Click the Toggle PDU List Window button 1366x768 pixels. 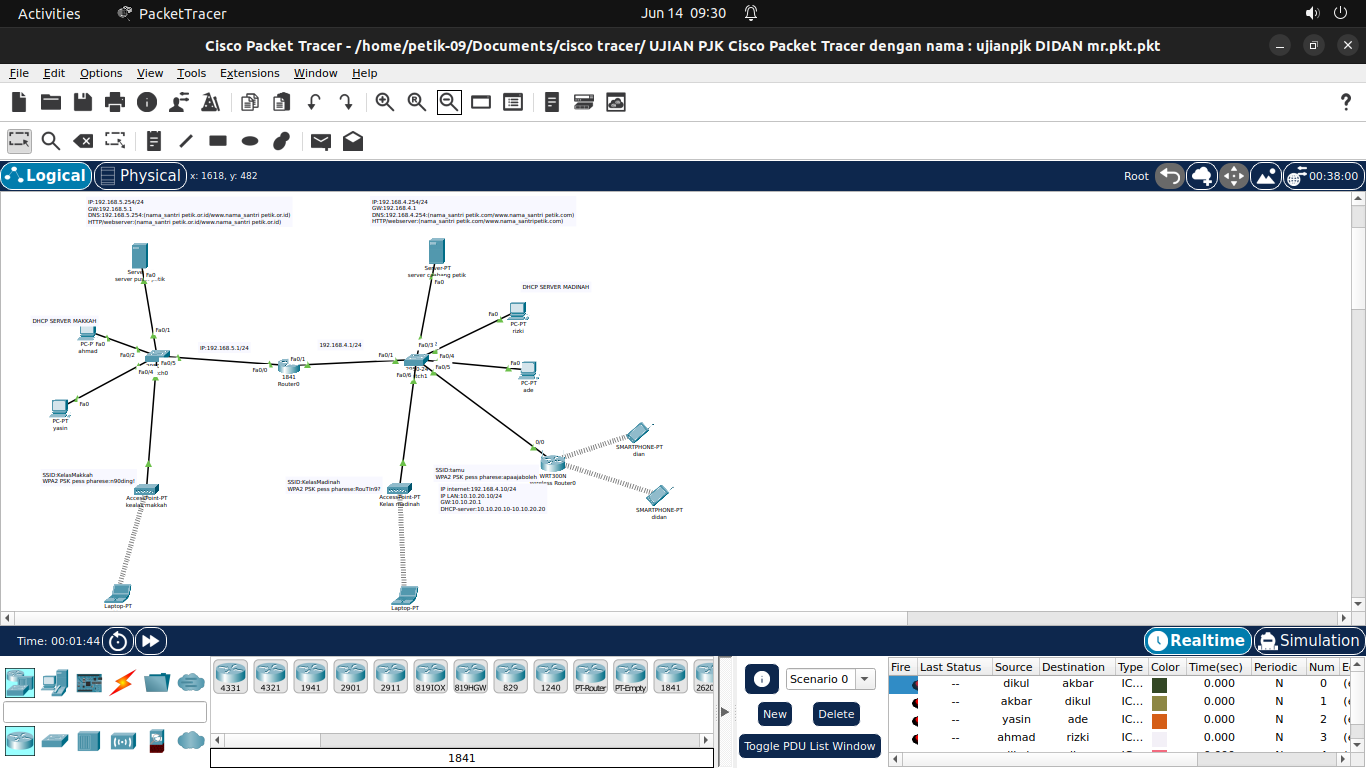coord(809,746)
